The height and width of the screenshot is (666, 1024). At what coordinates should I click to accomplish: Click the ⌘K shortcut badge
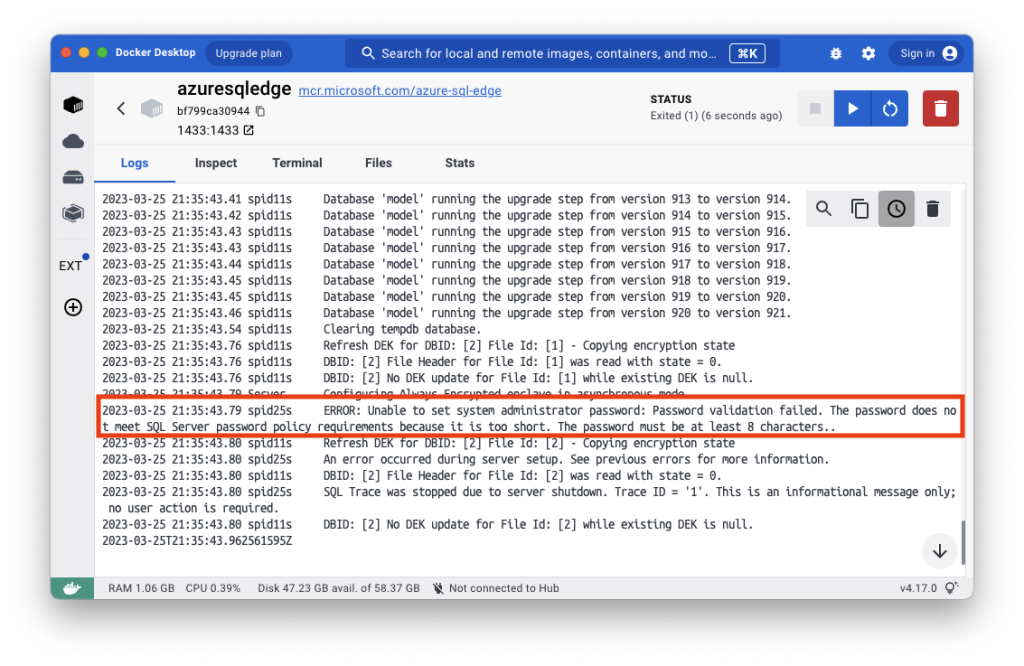pos(747,54)
